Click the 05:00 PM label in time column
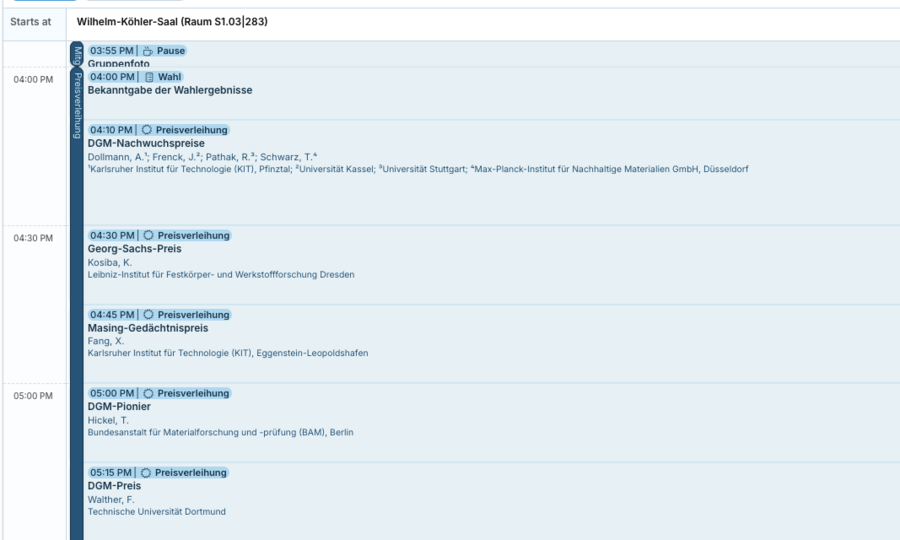This screenshot has height=540, width=900. (x=33, y=396)
